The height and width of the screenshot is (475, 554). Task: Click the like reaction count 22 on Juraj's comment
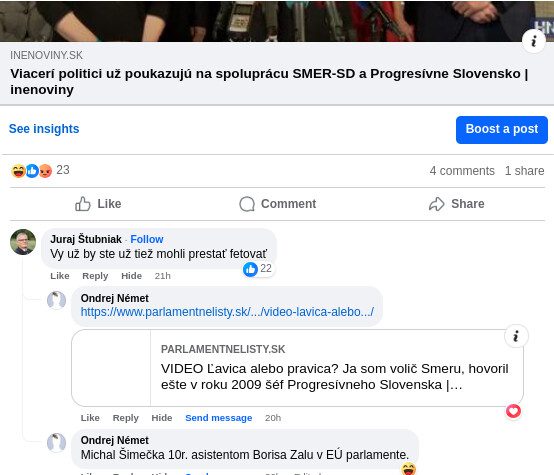258,269
